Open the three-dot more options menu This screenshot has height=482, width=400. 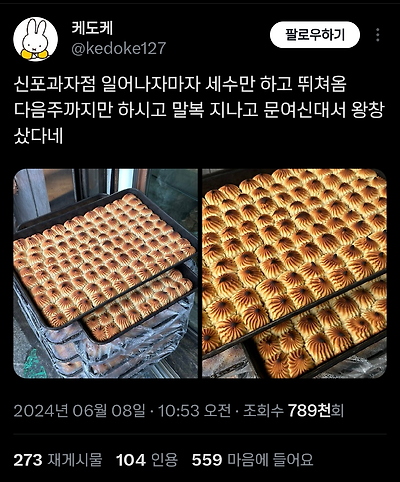pyautogui.click(x=378, y=35)
